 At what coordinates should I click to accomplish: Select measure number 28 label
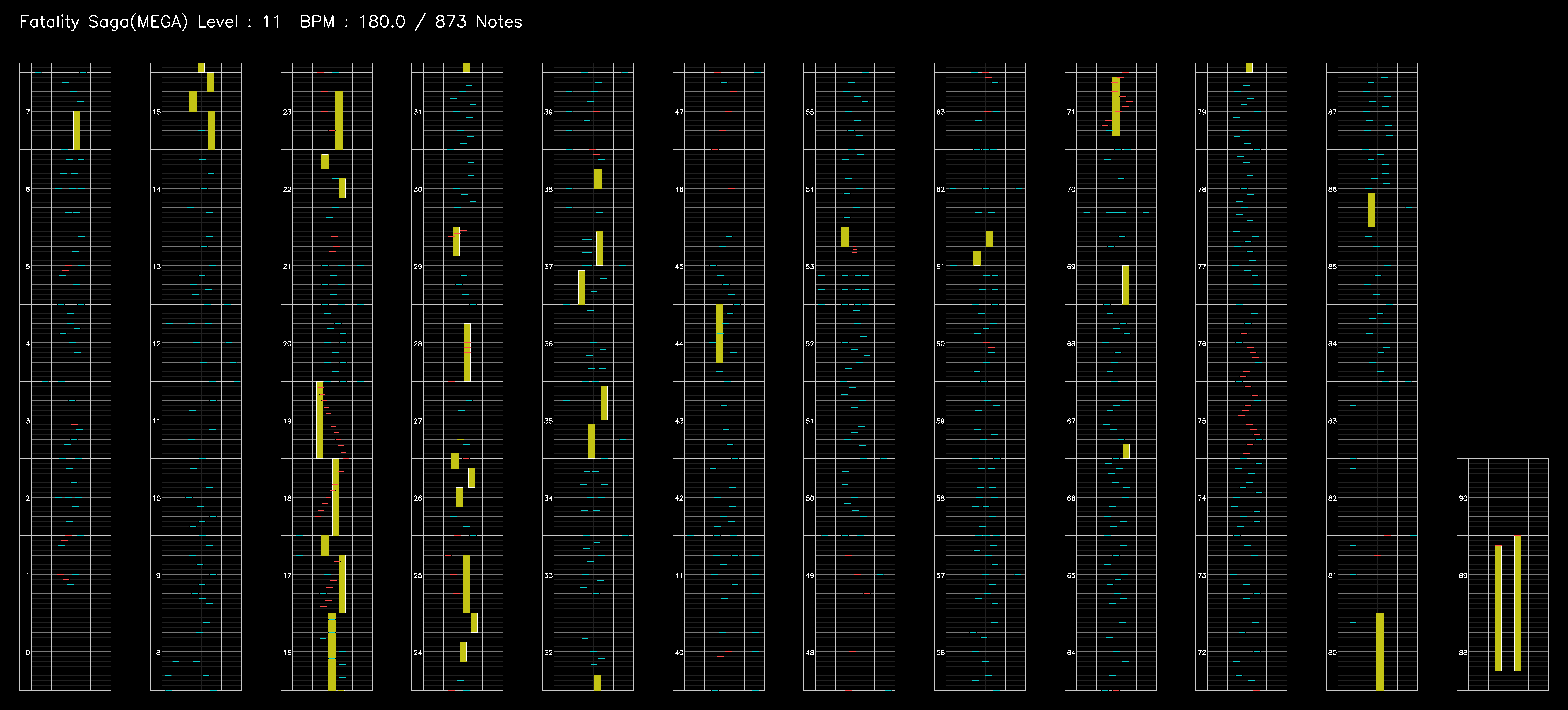418,344
